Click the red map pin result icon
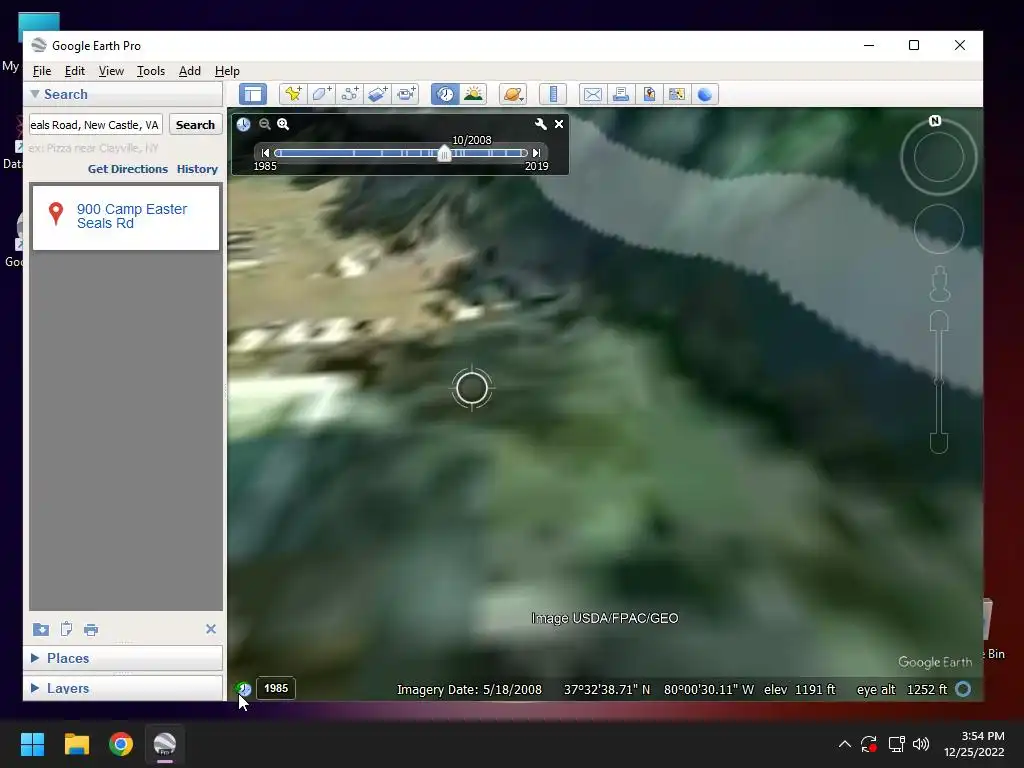This screenshot has height=768, width=1024. [56, 214]
